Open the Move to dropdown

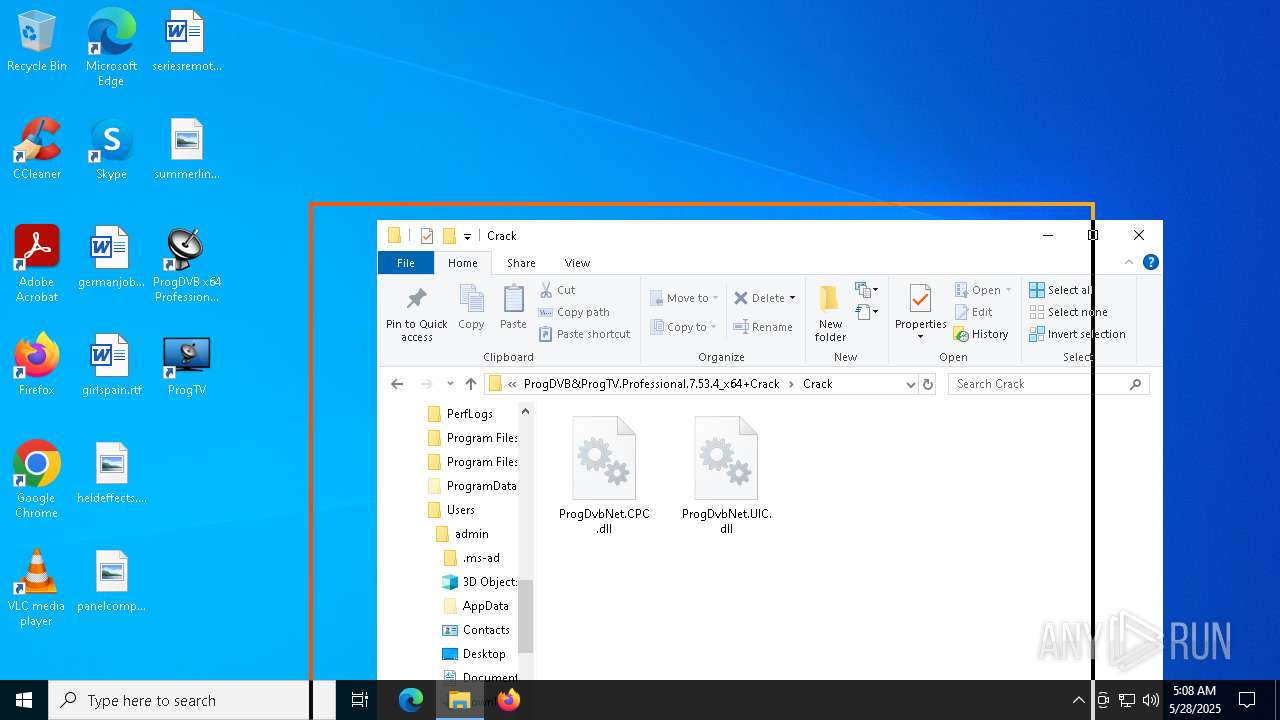(685, 298)
